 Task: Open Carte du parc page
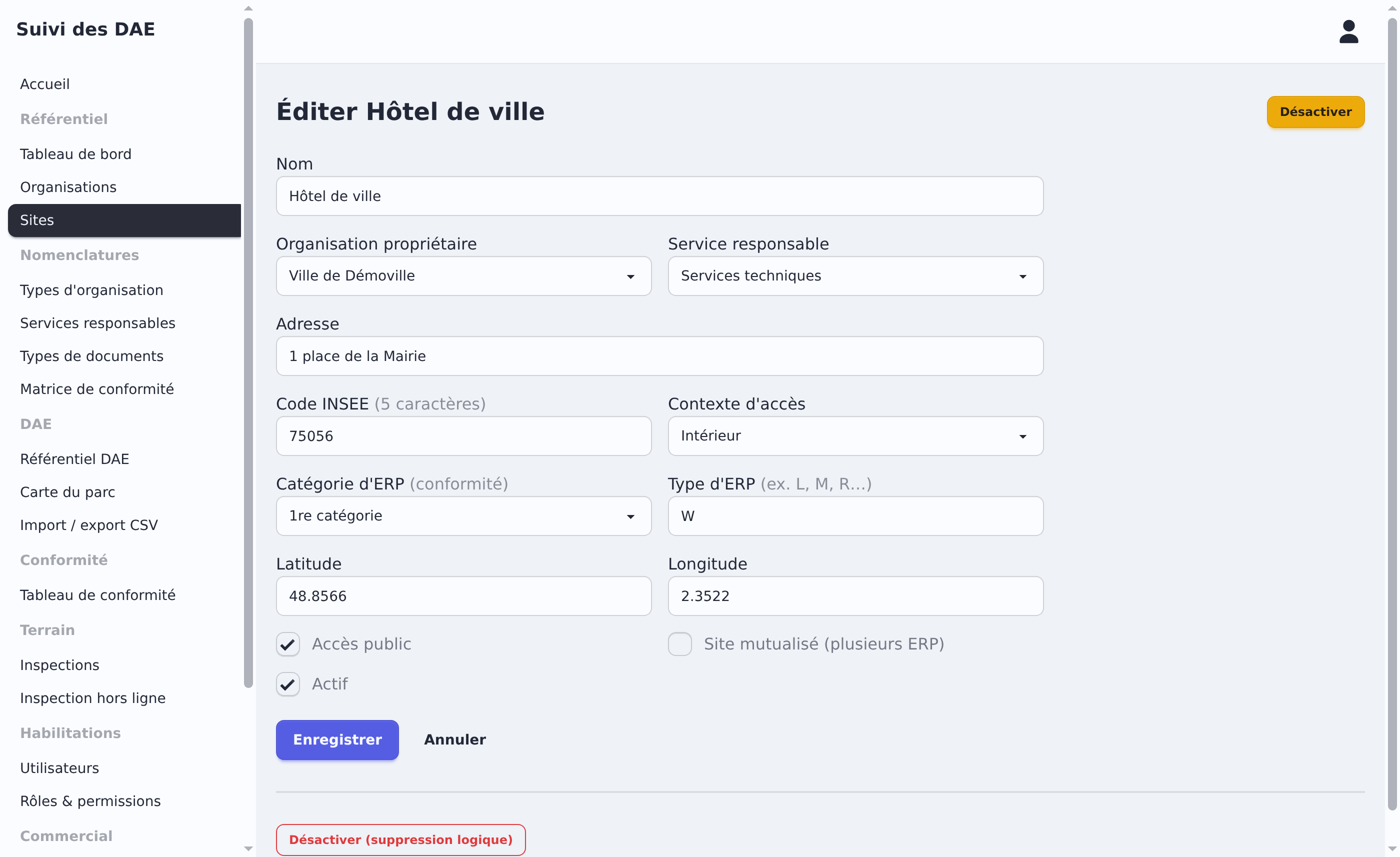pos(124,491)
